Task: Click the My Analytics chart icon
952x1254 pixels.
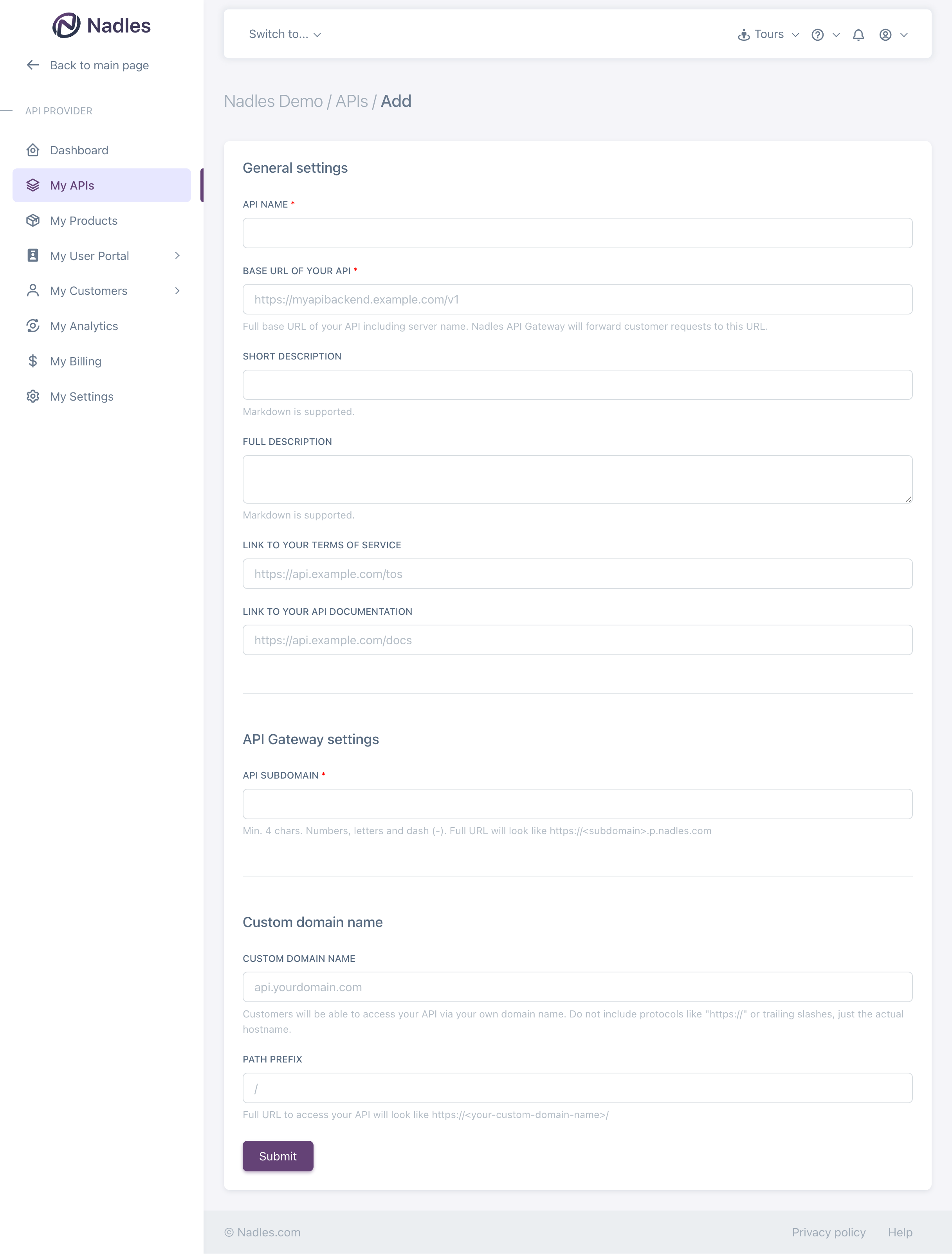Action: (33, 326)
